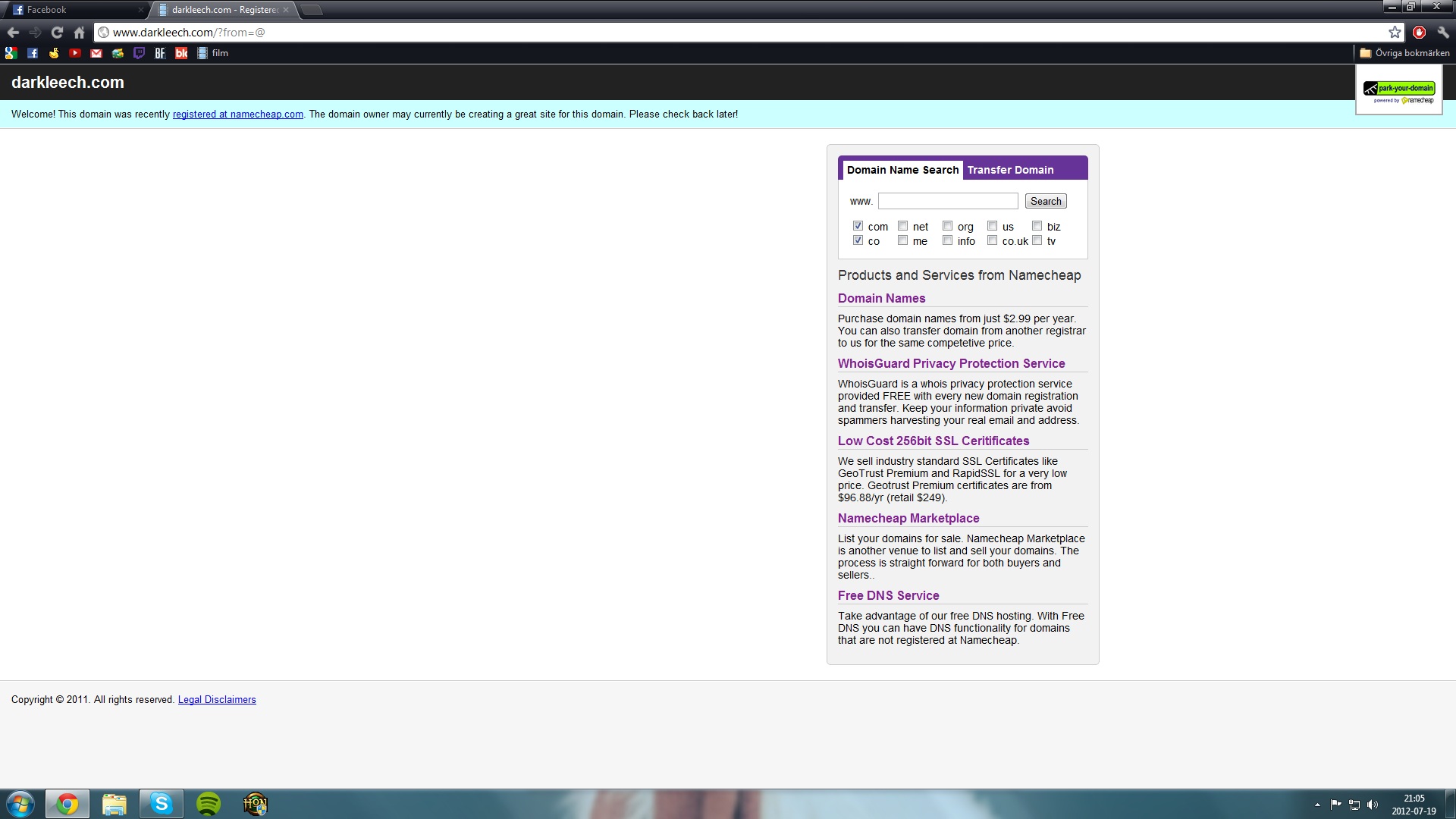Open a new tab with the new-tab button

(x=312, y=10)
